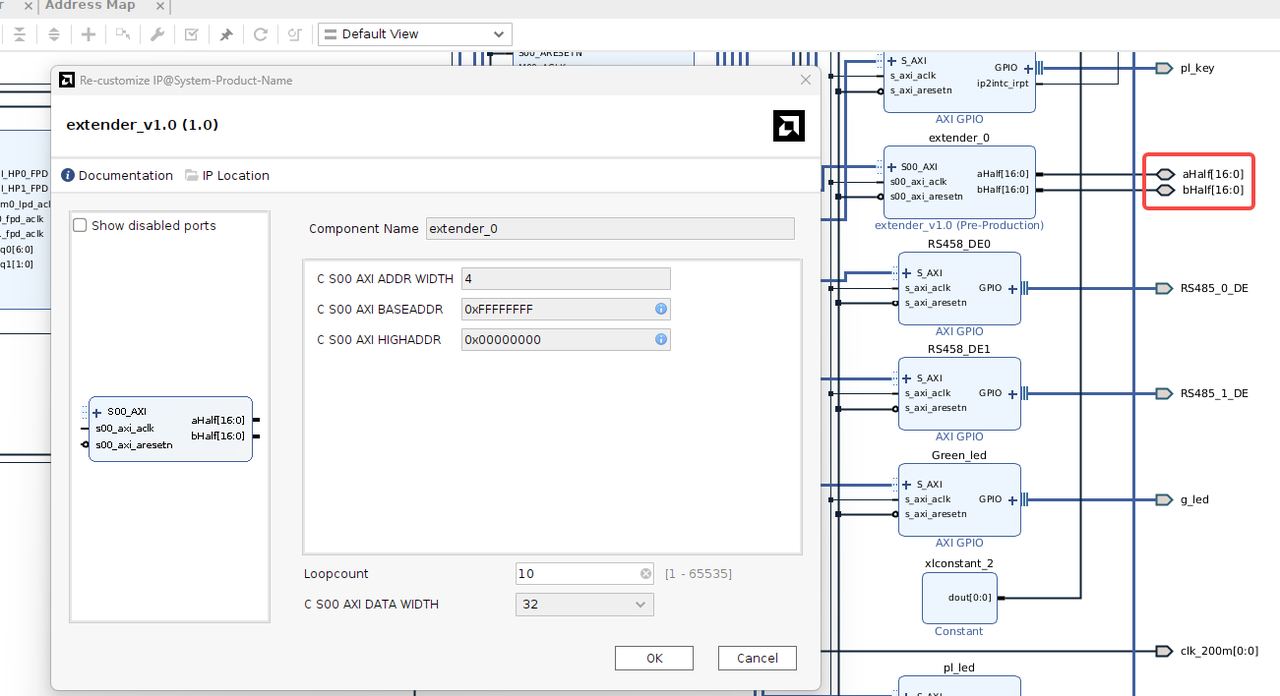Click the Regenerate Layout refresh icon
The image size is (1280, 696).
coord(260,34)
